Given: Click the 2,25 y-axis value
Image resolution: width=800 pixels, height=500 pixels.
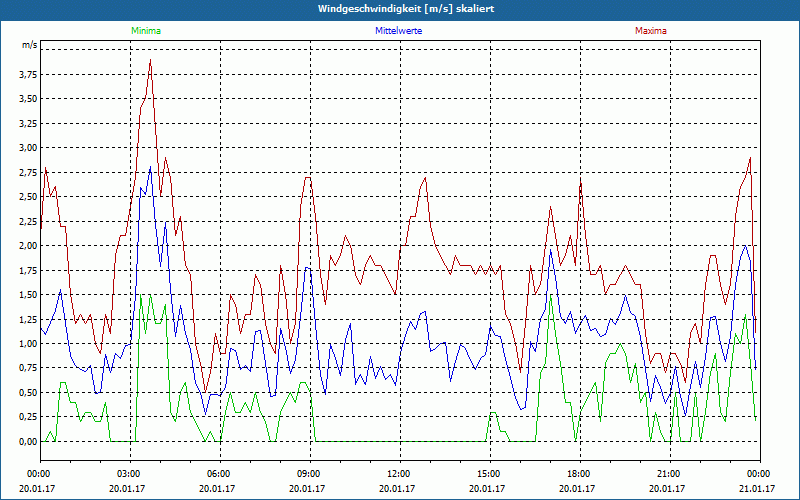Looking at the screenshot, I should pyautogui.click(x=28, y=221).
